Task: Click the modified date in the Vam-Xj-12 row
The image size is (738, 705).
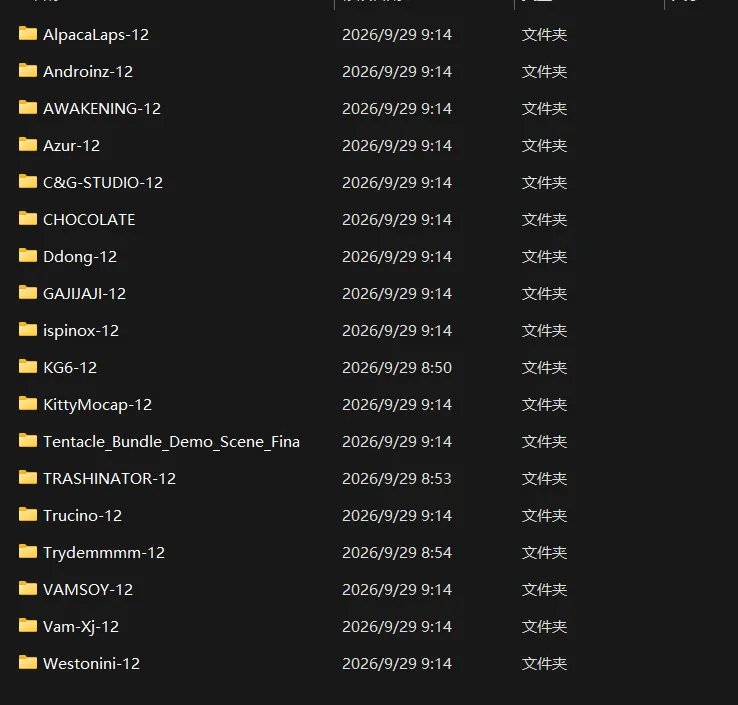Action: [397, 626]
